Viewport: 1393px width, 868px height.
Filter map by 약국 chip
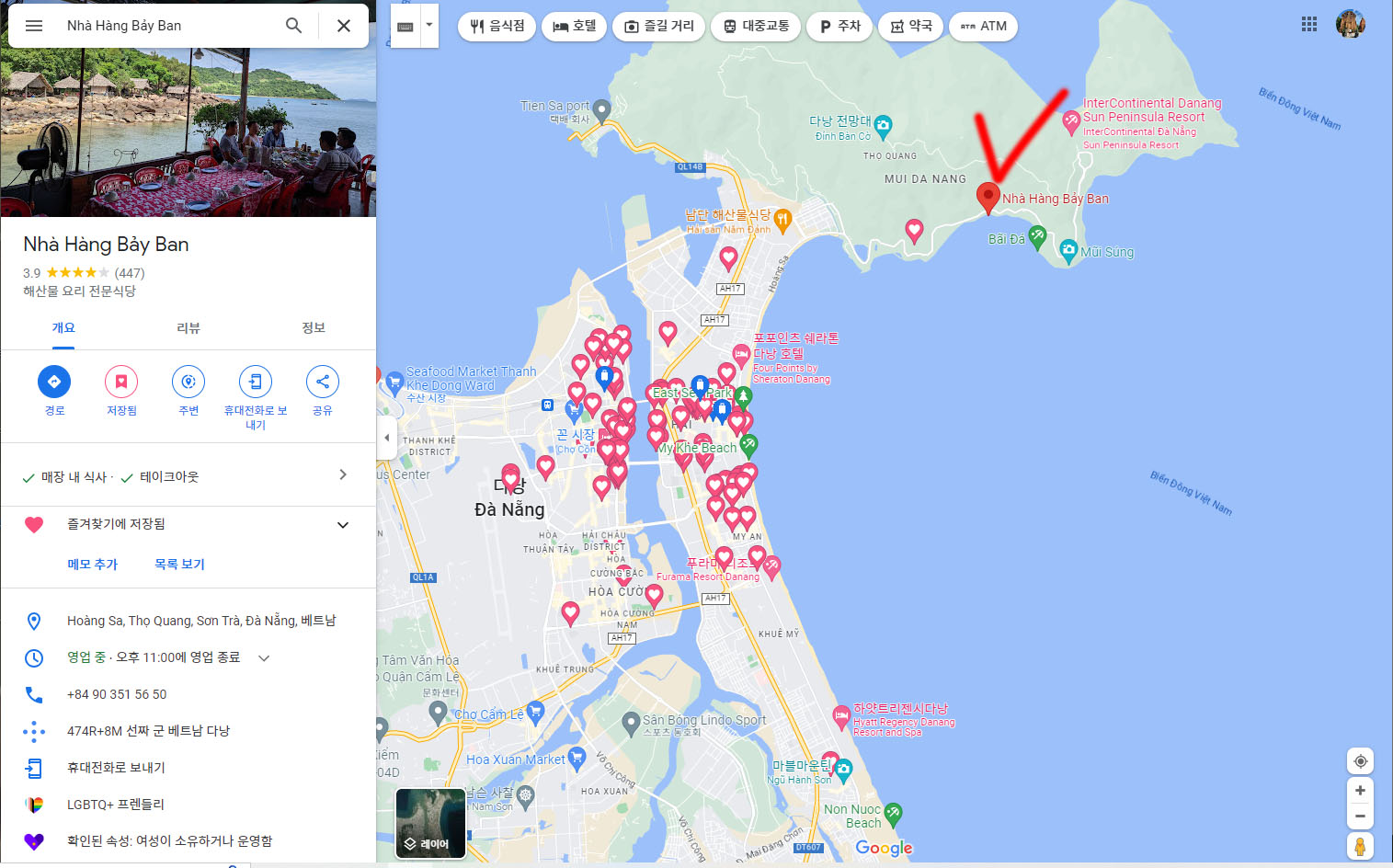[910, 26]
